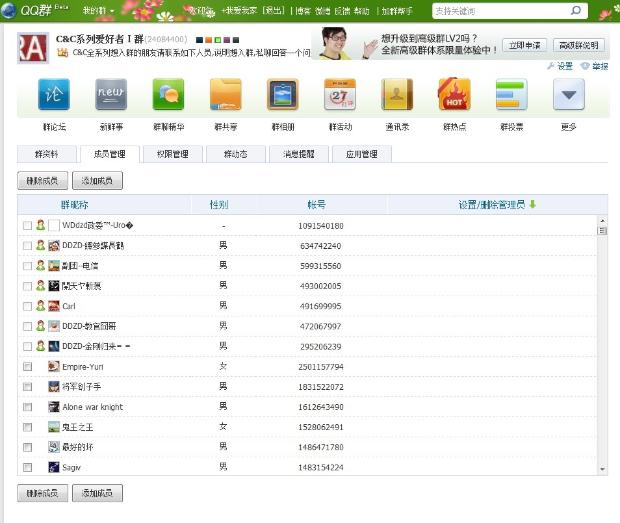Choose the dark blue theme swatch
The image size is (620, 523).
[x=199, y=40]
